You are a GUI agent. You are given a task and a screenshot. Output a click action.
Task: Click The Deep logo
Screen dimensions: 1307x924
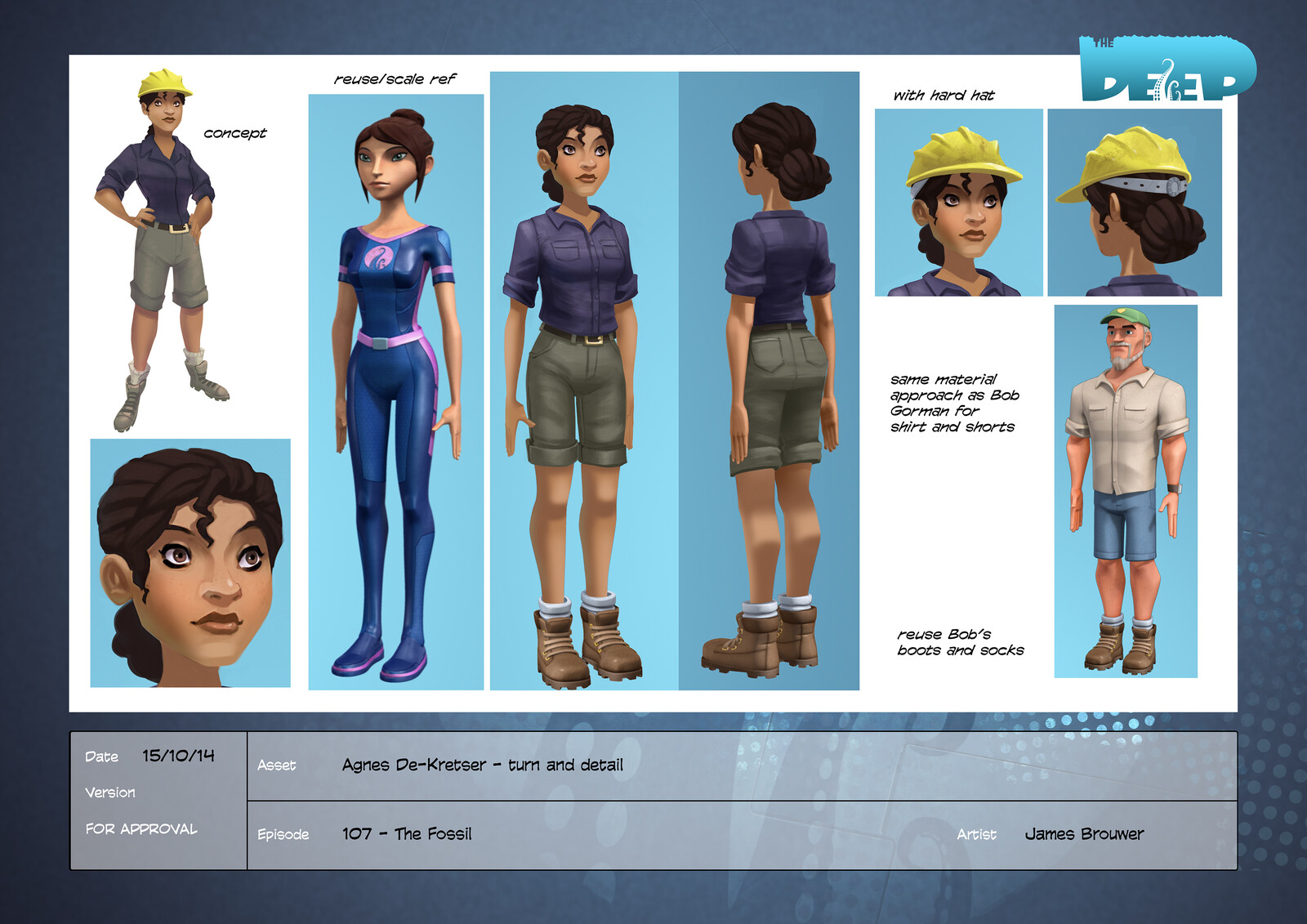(1167, 69)
